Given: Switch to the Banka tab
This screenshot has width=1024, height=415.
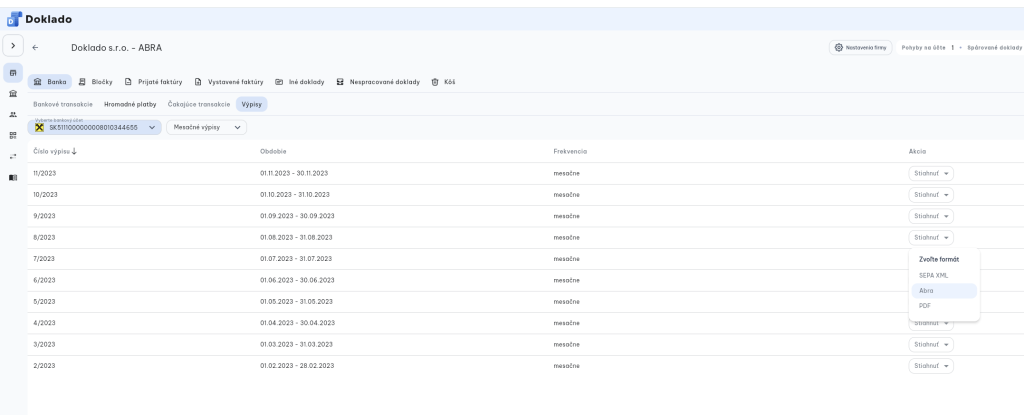Looking at the screenshot, I should pyautogui.click(x=50, y=82).
